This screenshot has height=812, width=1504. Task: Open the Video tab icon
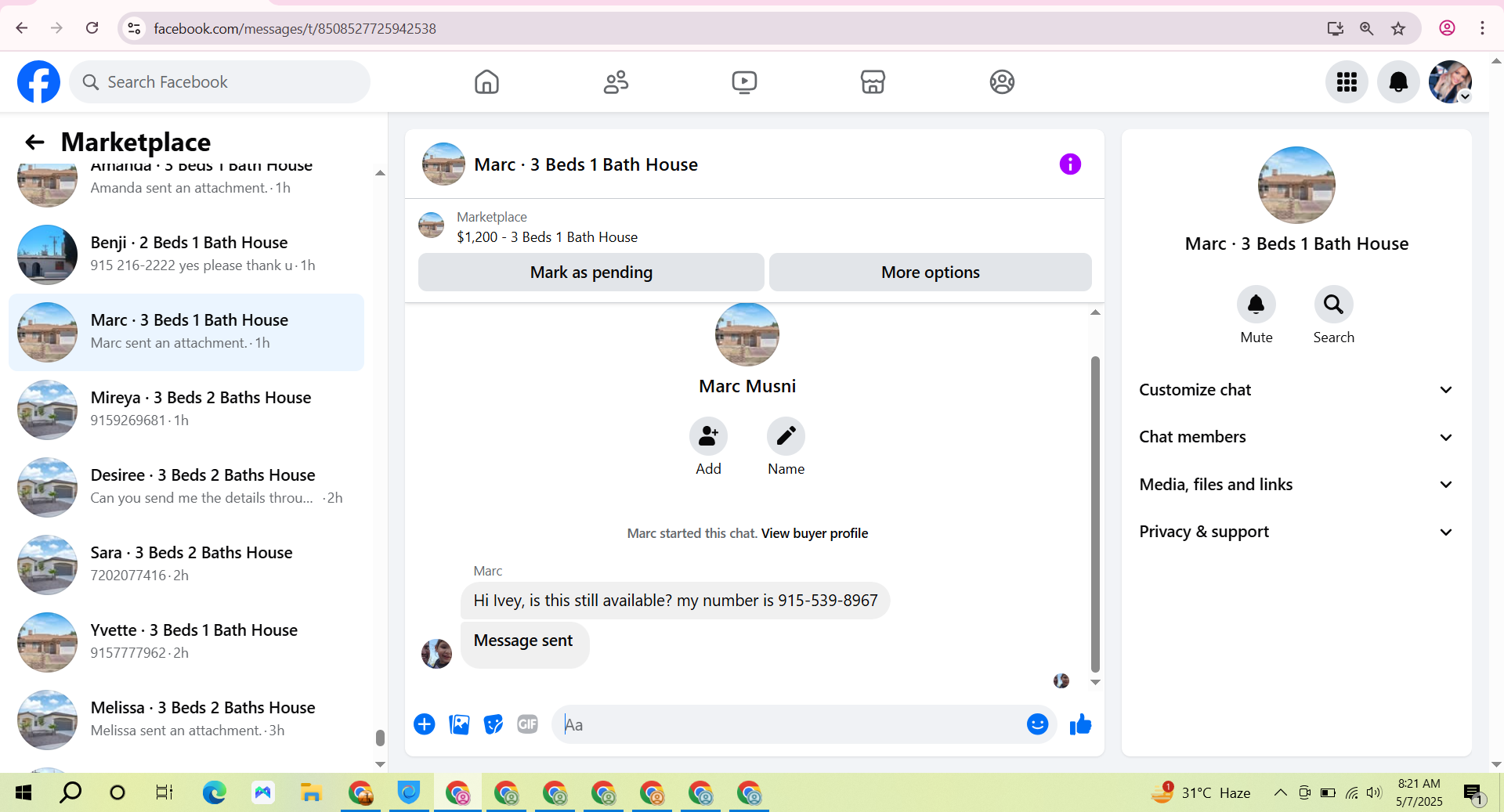tap(744, 81)
